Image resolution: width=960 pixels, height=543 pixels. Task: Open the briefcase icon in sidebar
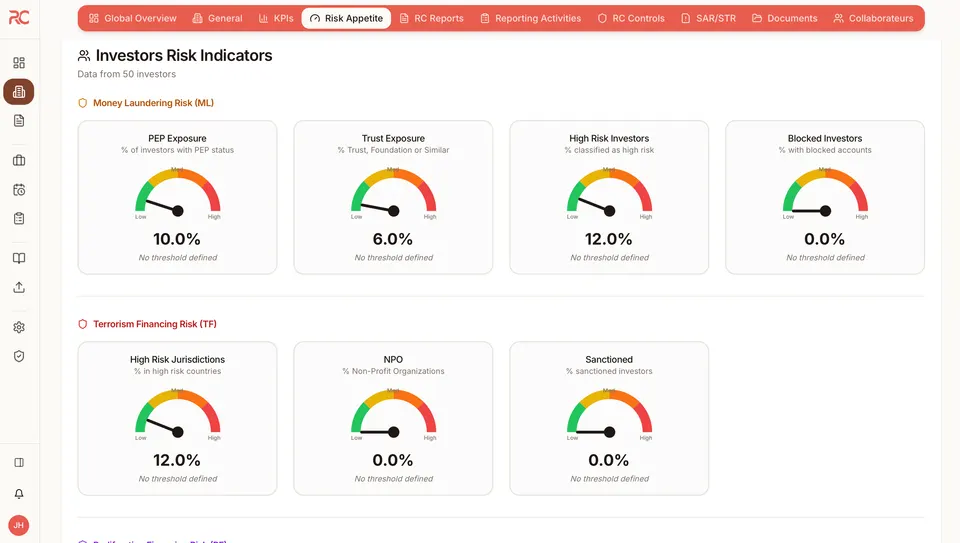point(19,160)
